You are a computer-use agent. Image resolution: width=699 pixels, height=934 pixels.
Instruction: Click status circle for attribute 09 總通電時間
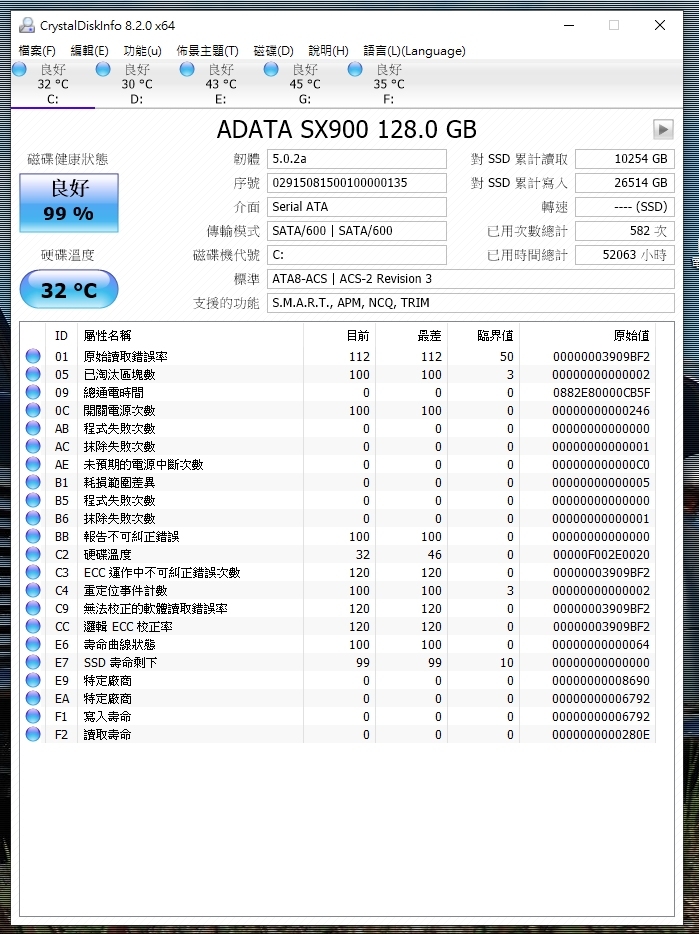(x=33, y=392)
